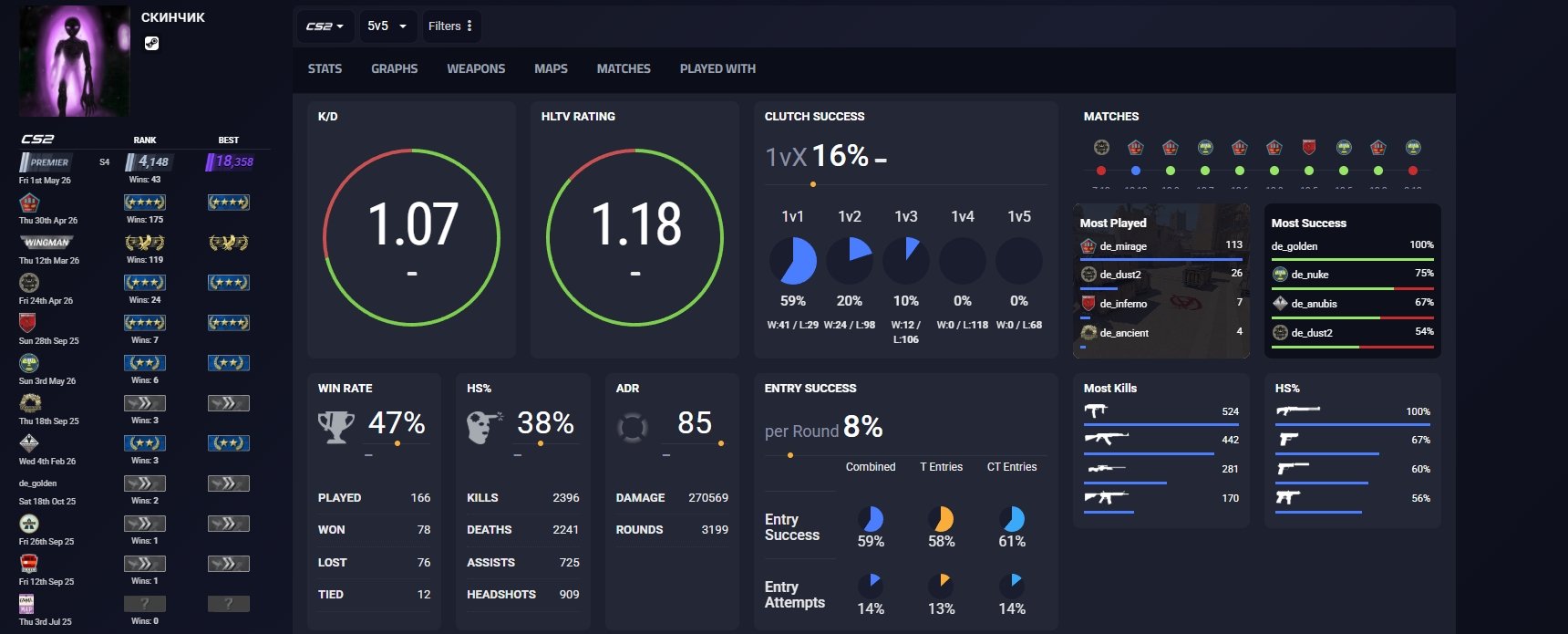This screenshot has width=1568, height=634.
Task: Open the MAPS tab
Action: click(x=551, y=68)
